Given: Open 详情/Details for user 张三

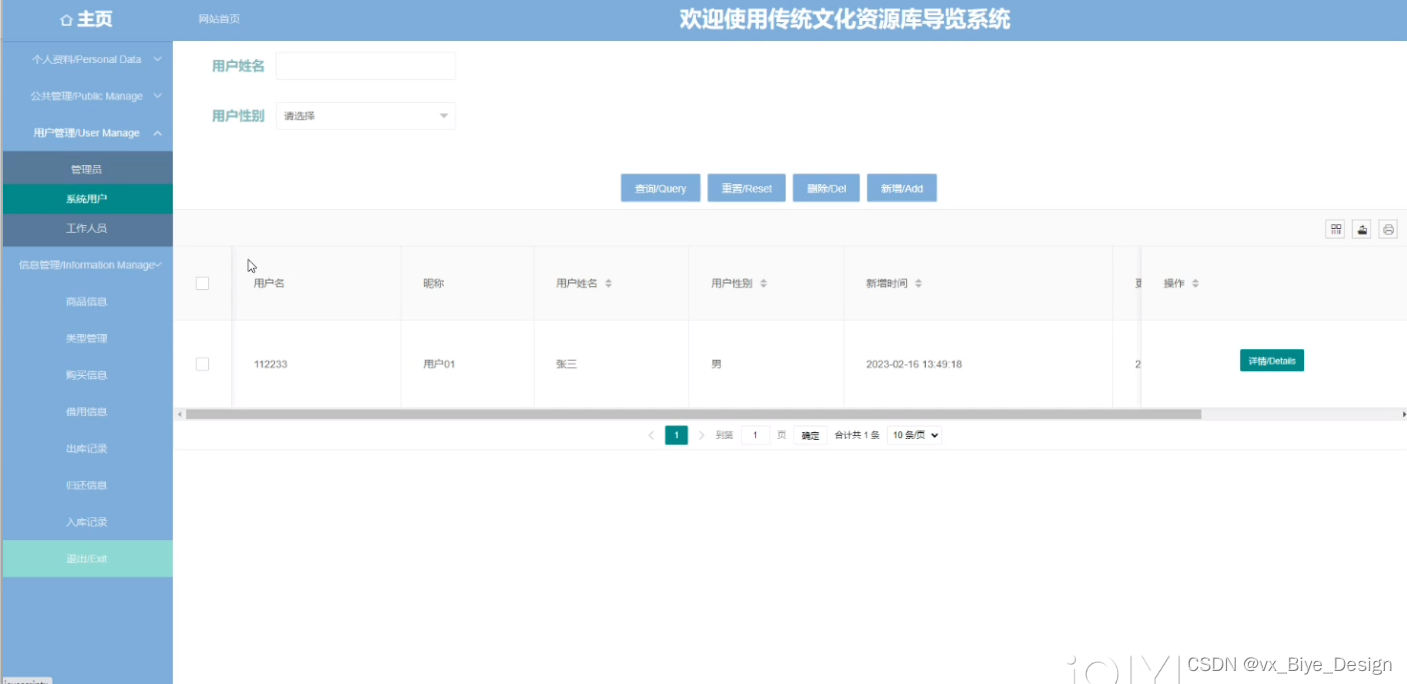Looking at the screenshot, I should click(x=1272, y=361).
